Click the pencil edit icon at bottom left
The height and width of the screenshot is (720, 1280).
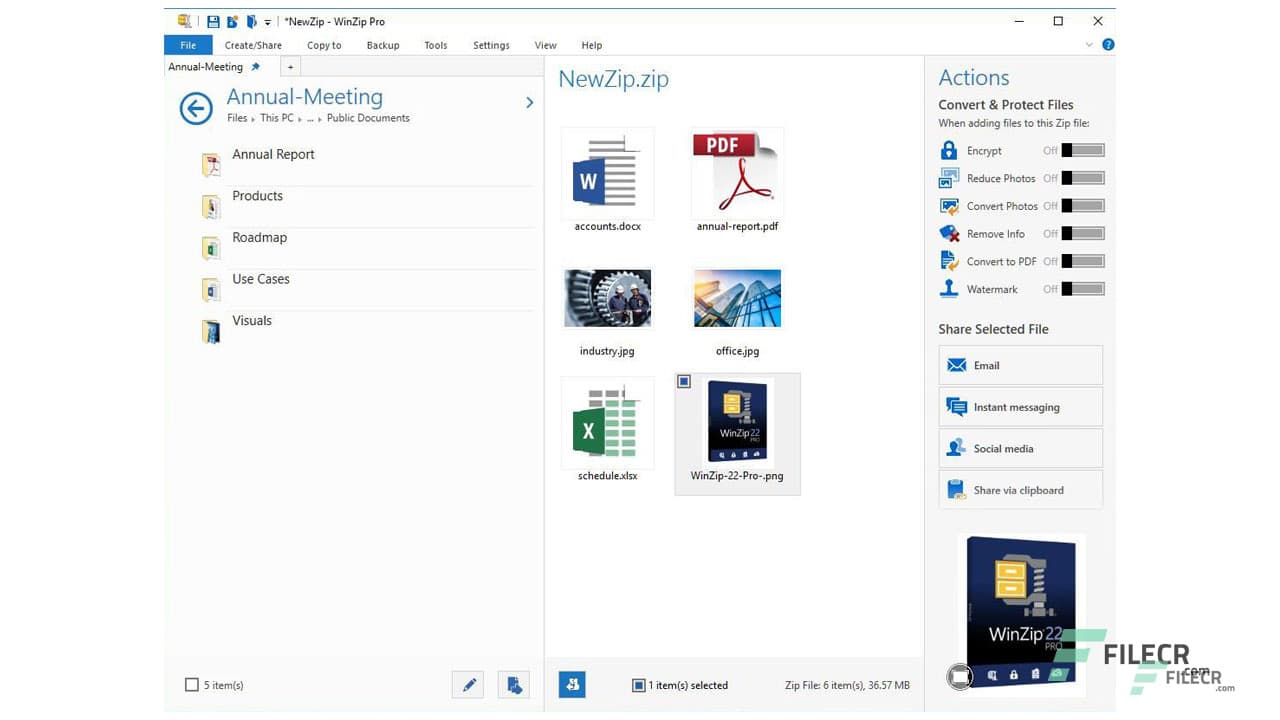tap(467, 684)
